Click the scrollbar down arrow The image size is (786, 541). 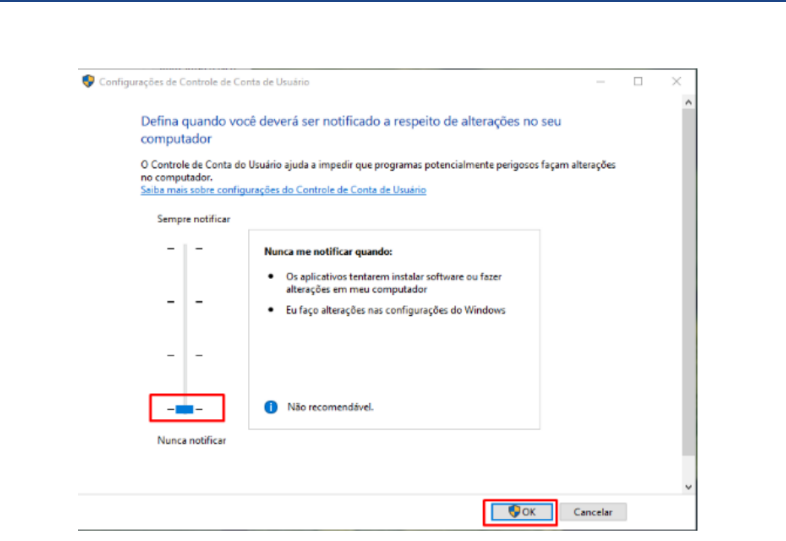tap(688, 486)
